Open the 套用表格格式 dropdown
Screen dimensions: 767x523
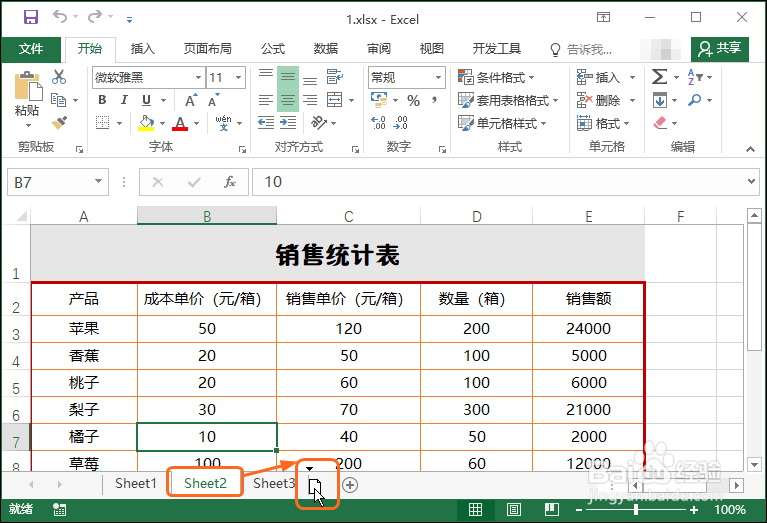point(508,100)
